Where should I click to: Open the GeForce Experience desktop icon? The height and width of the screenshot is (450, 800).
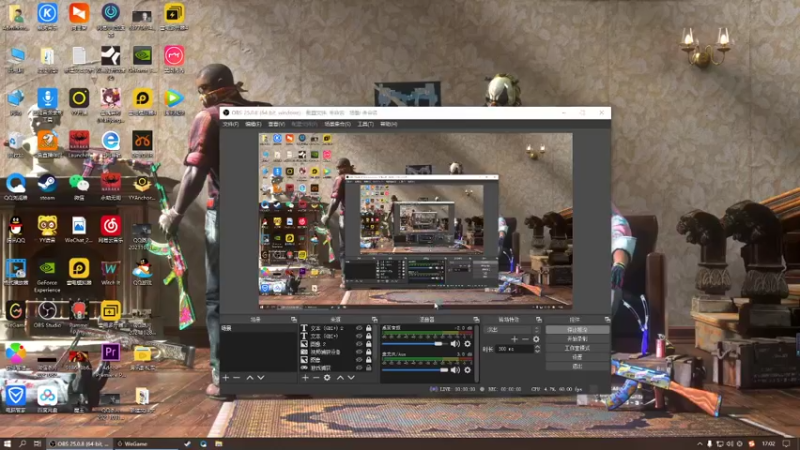pyautogui.click(x=47, y=276)
